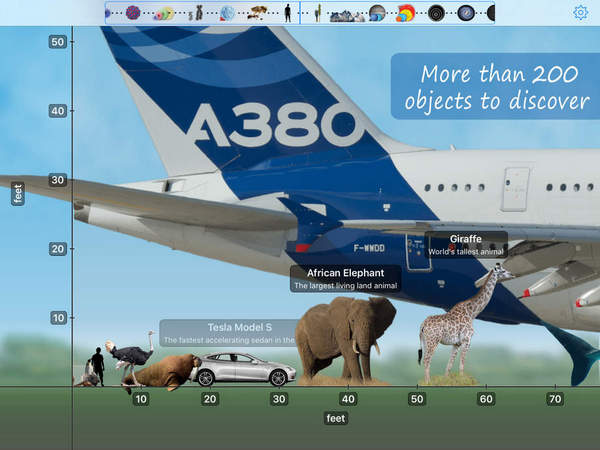Select the African elephant image
This screenshot has height=450, width=600.
click(344, 340)
